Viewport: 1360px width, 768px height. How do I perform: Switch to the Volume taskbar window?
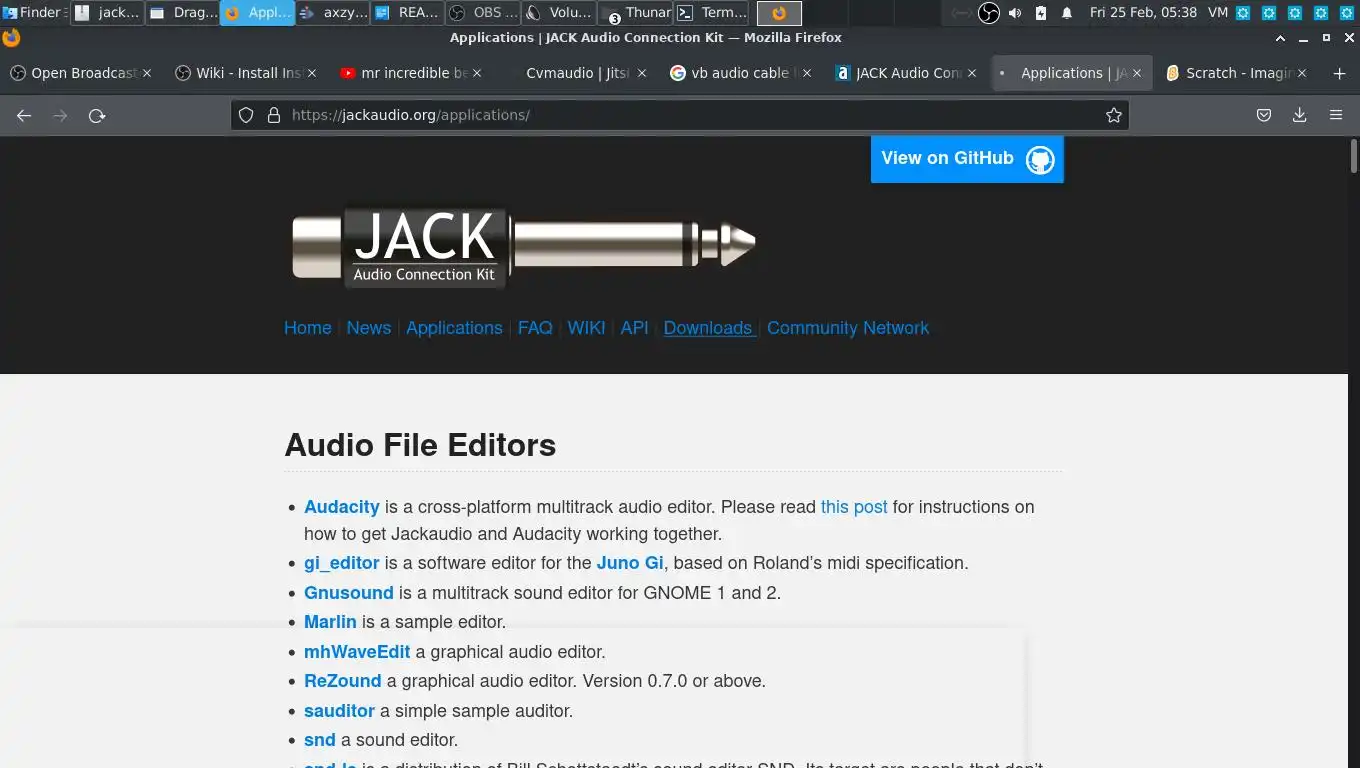[x=559, y=13]
